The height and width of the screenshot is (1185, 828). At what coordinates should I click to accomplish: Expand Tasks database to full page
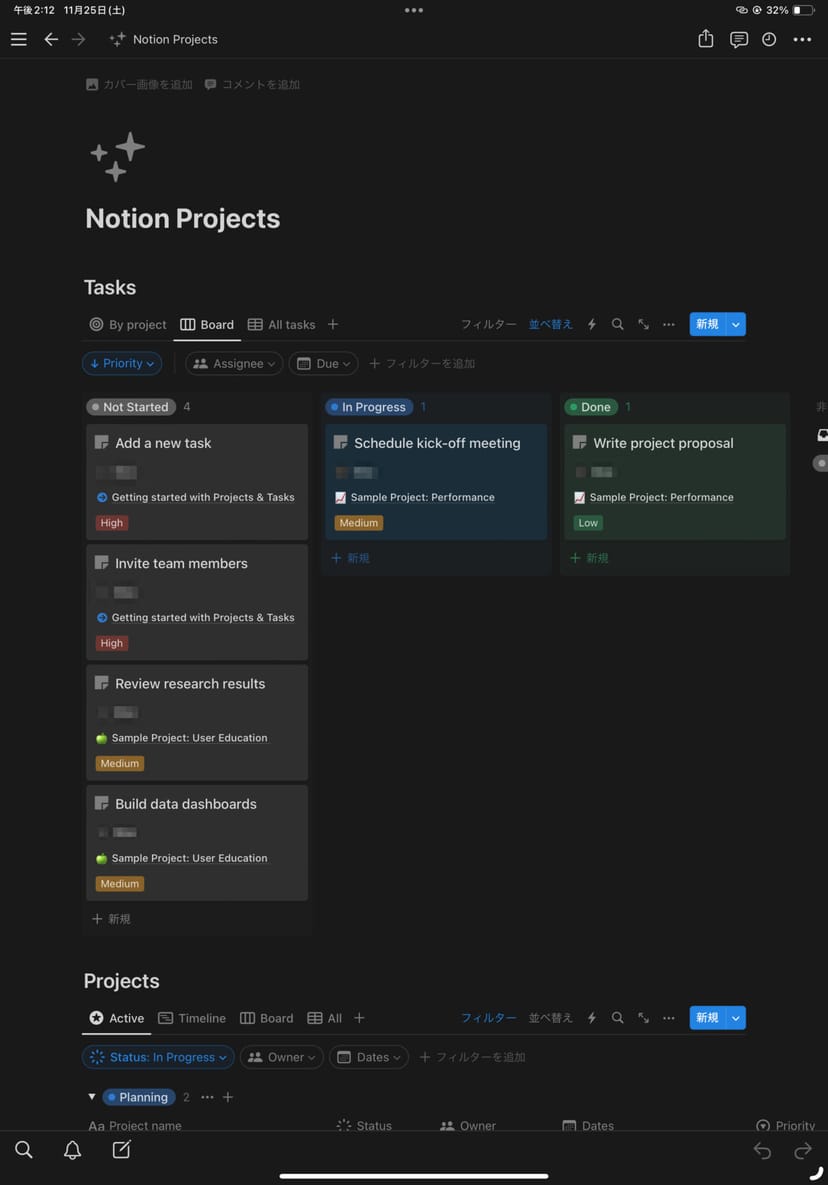(643, 324)
